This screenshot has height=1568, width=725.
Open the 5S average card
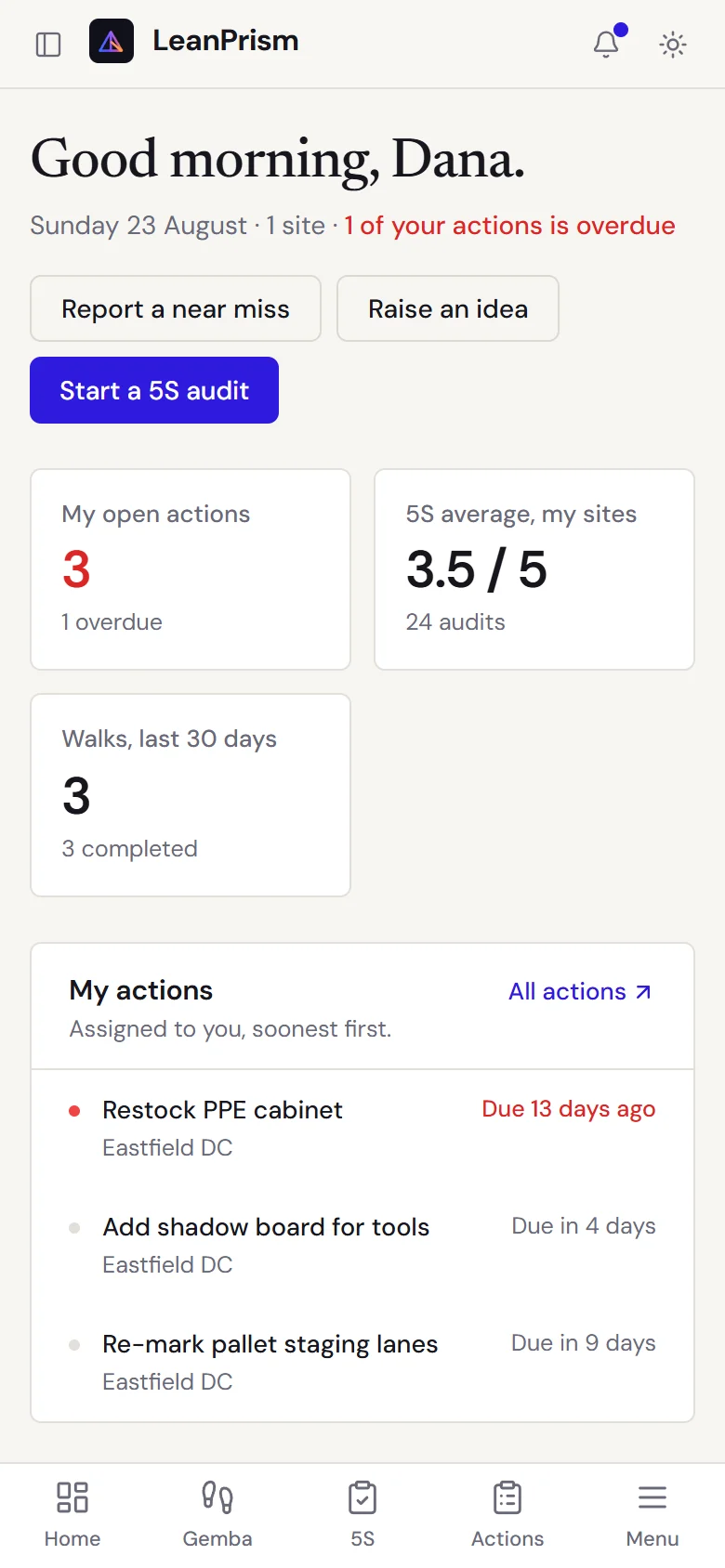(534, 569)
